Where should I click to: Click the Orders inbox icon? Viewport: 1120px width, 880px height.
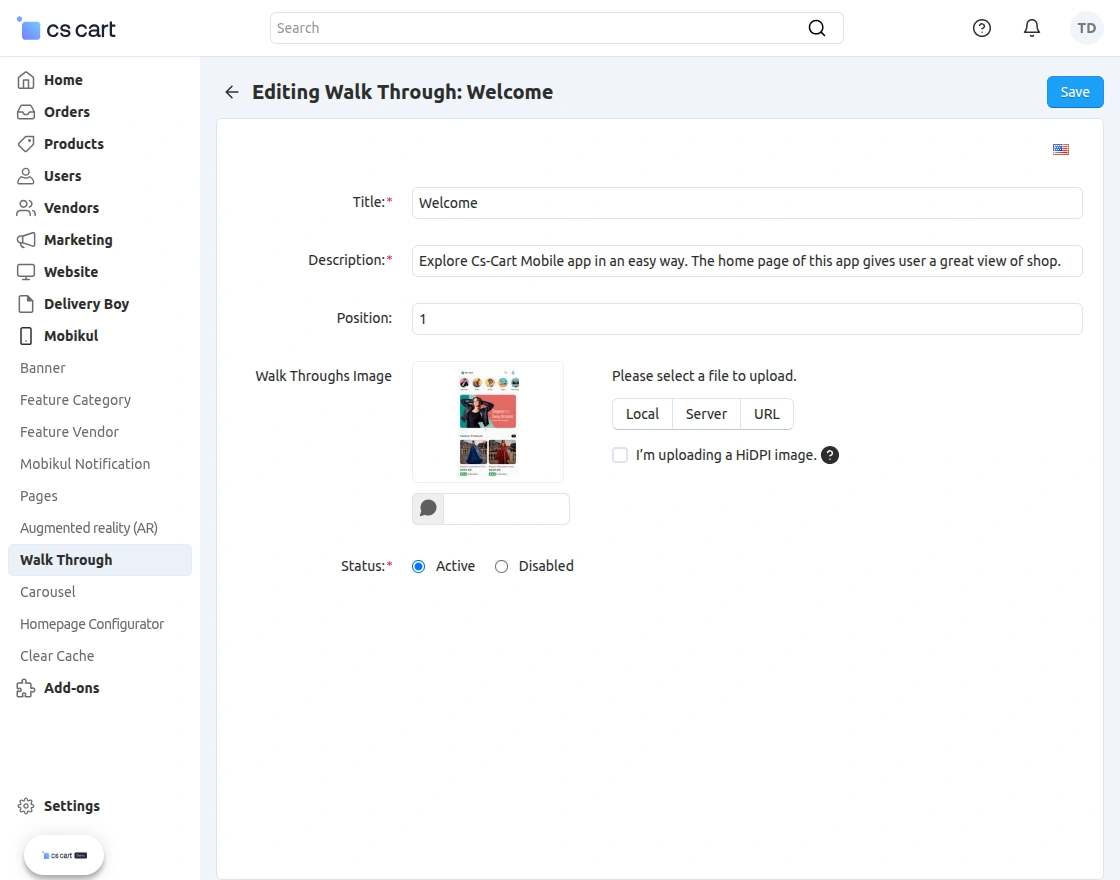pos(26,112)
